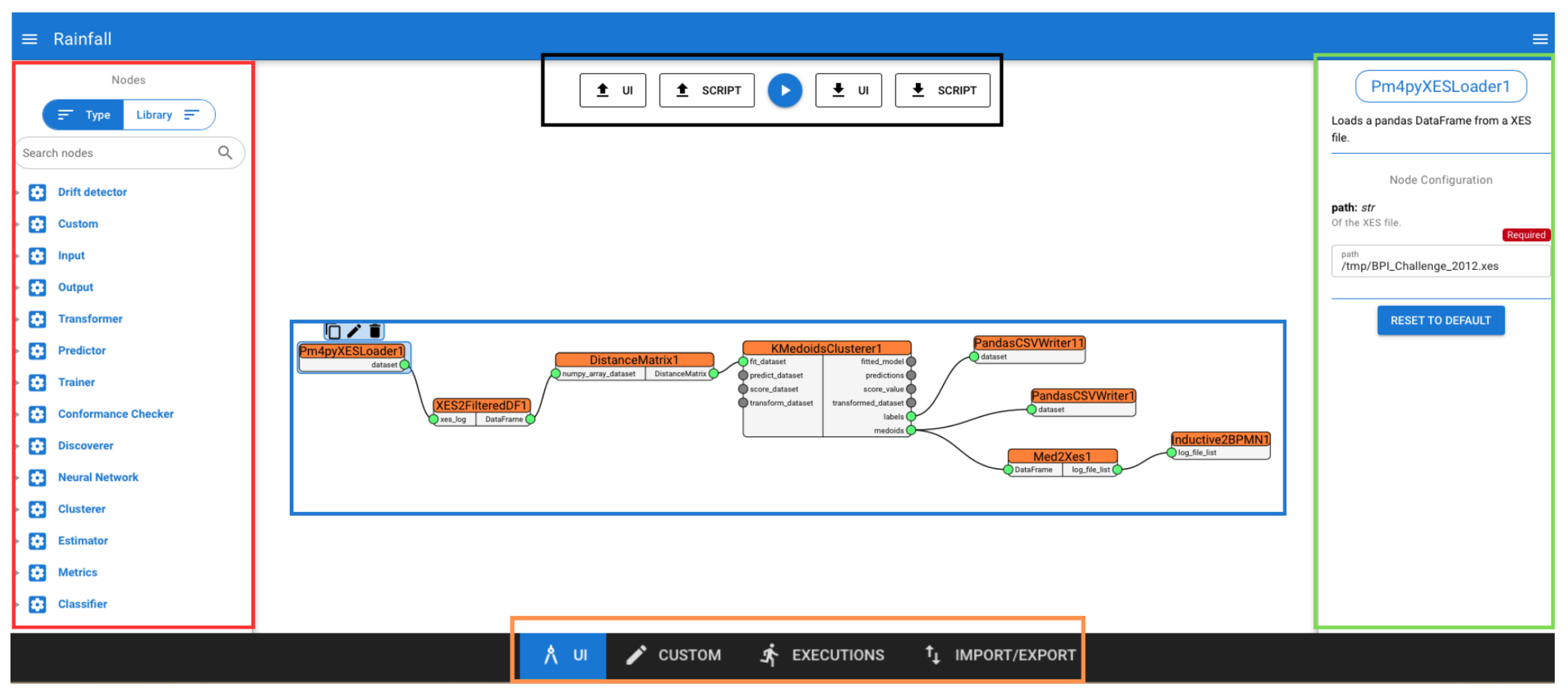
Task: Click the copy icon above Pm4pyXESLoader1 node
Action: pos(333,331)
